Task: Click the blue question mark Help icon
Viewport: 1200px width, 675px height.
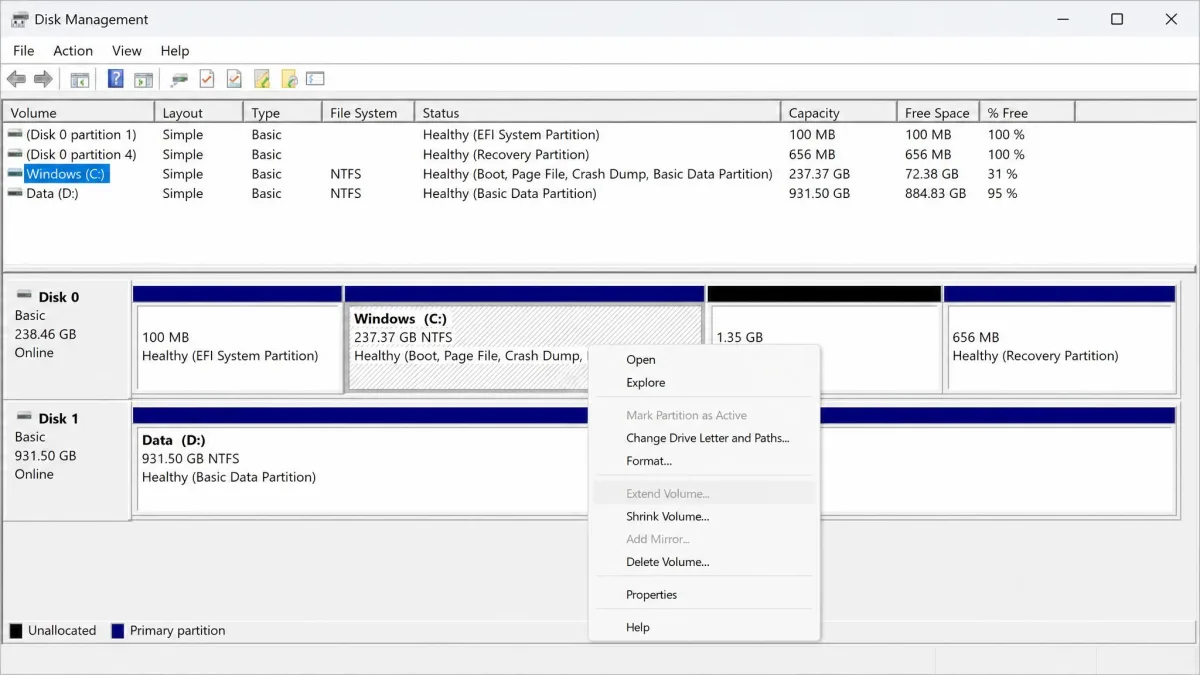Action: [116, 78]
